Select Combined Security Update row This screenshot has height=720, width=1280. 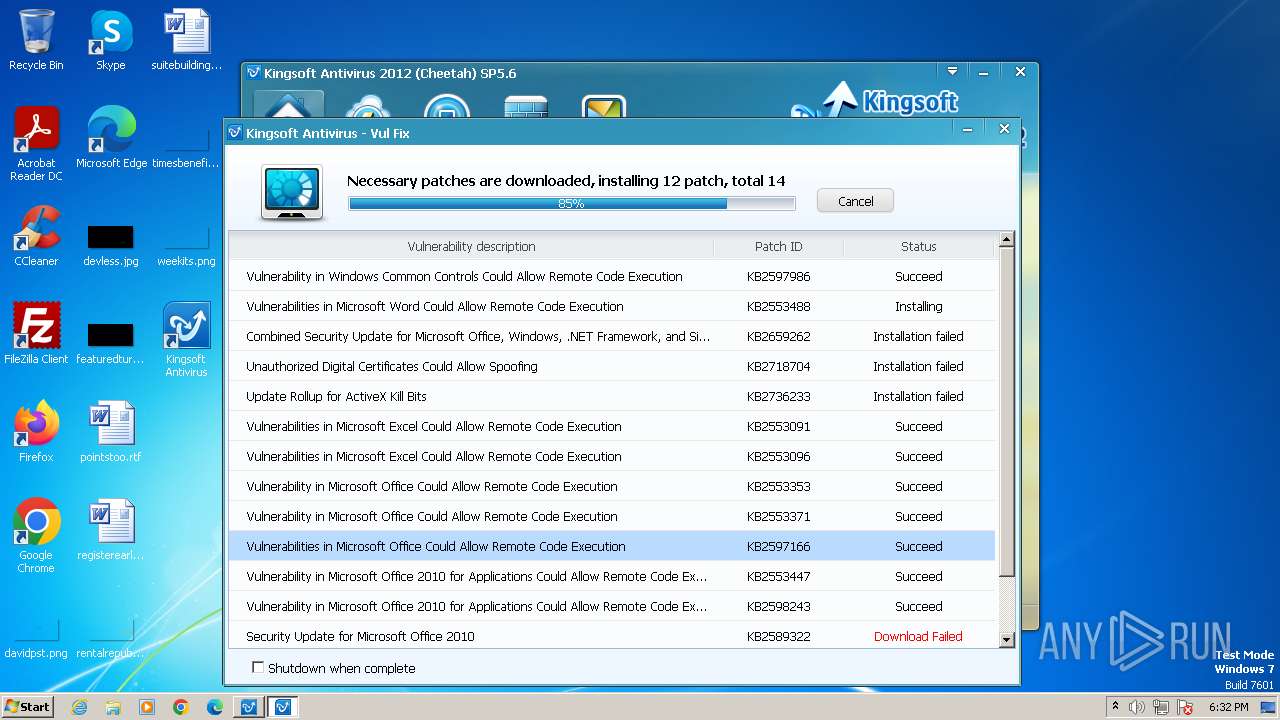pyautogui.click(x=612, y=336)
